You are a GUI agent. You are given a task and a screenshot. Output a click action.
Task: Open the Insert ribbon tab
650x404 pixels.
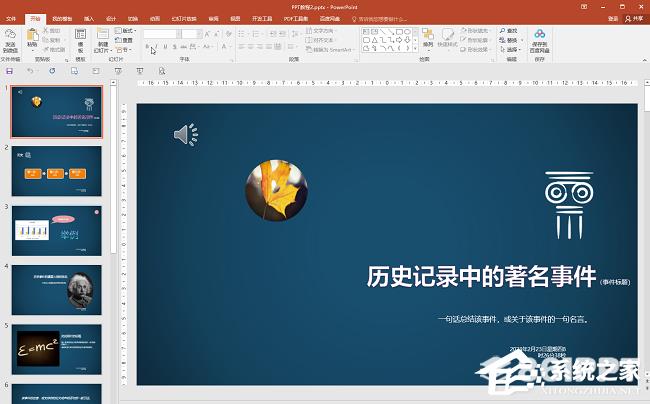coord(89,18)
